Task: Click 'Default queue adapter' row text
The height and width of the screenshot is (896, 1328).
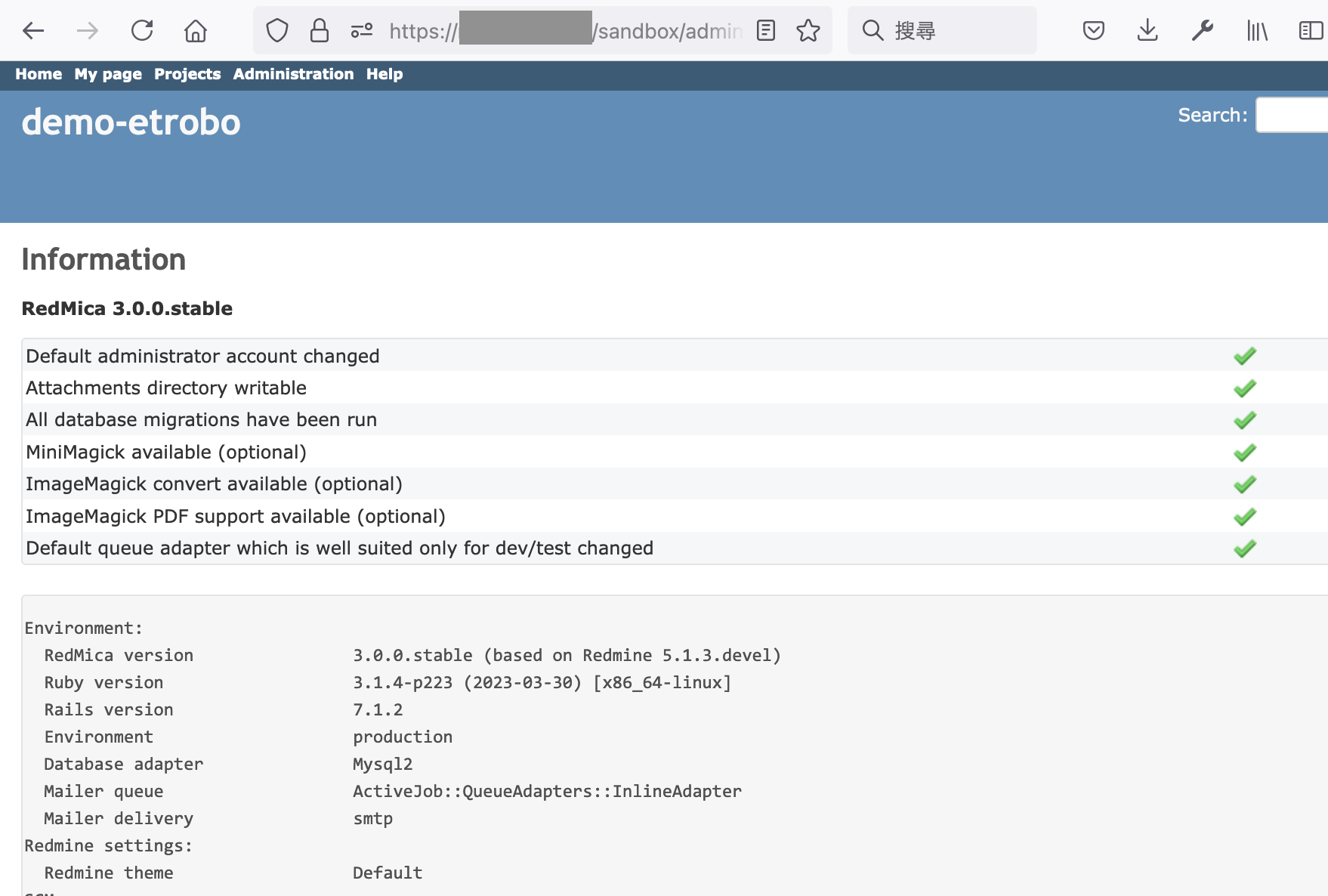Action: (x=339, y=548)
